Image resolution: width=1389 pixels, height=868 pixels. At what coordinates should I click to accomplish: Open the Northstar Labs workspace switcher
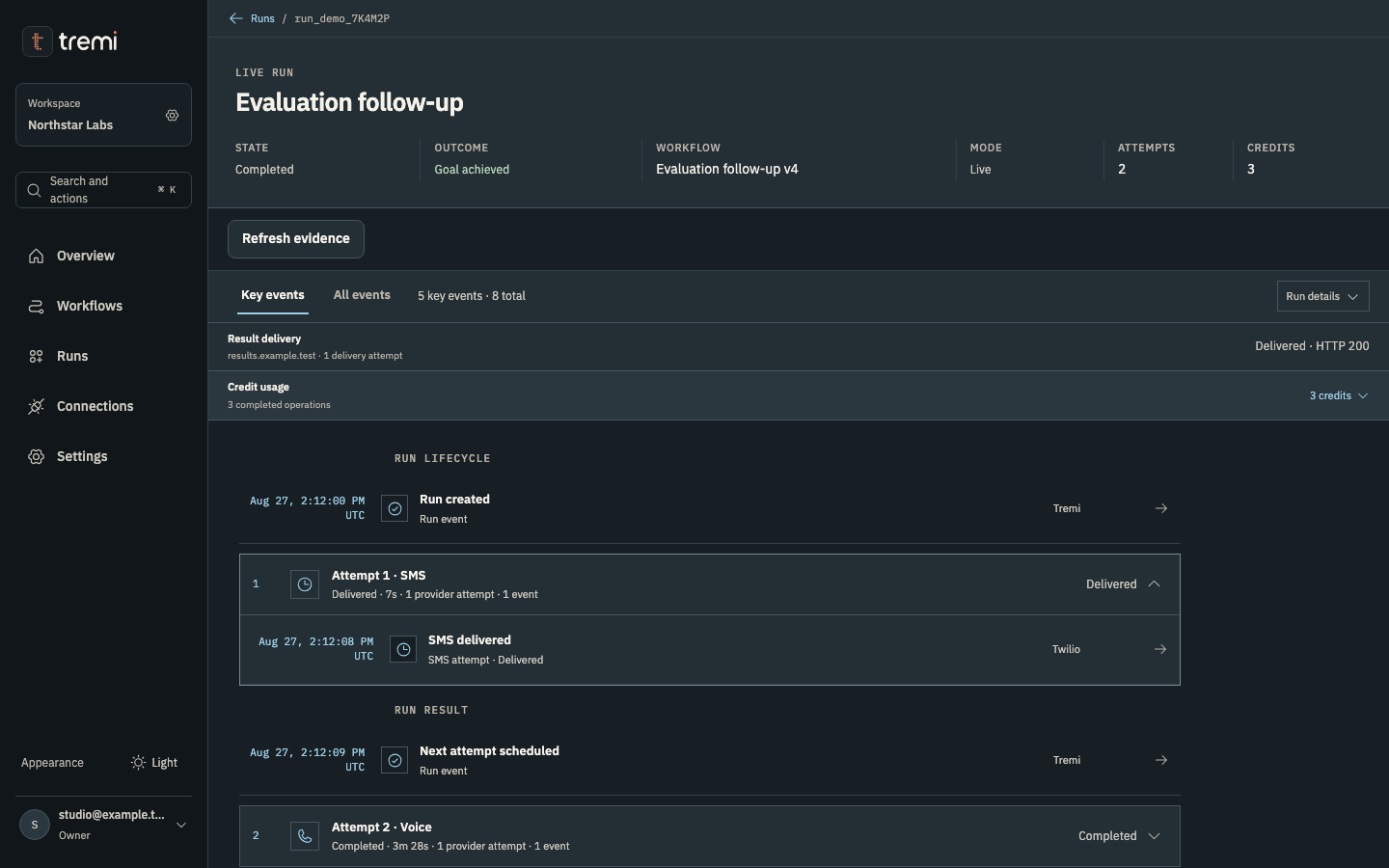[x=103, y=115]
